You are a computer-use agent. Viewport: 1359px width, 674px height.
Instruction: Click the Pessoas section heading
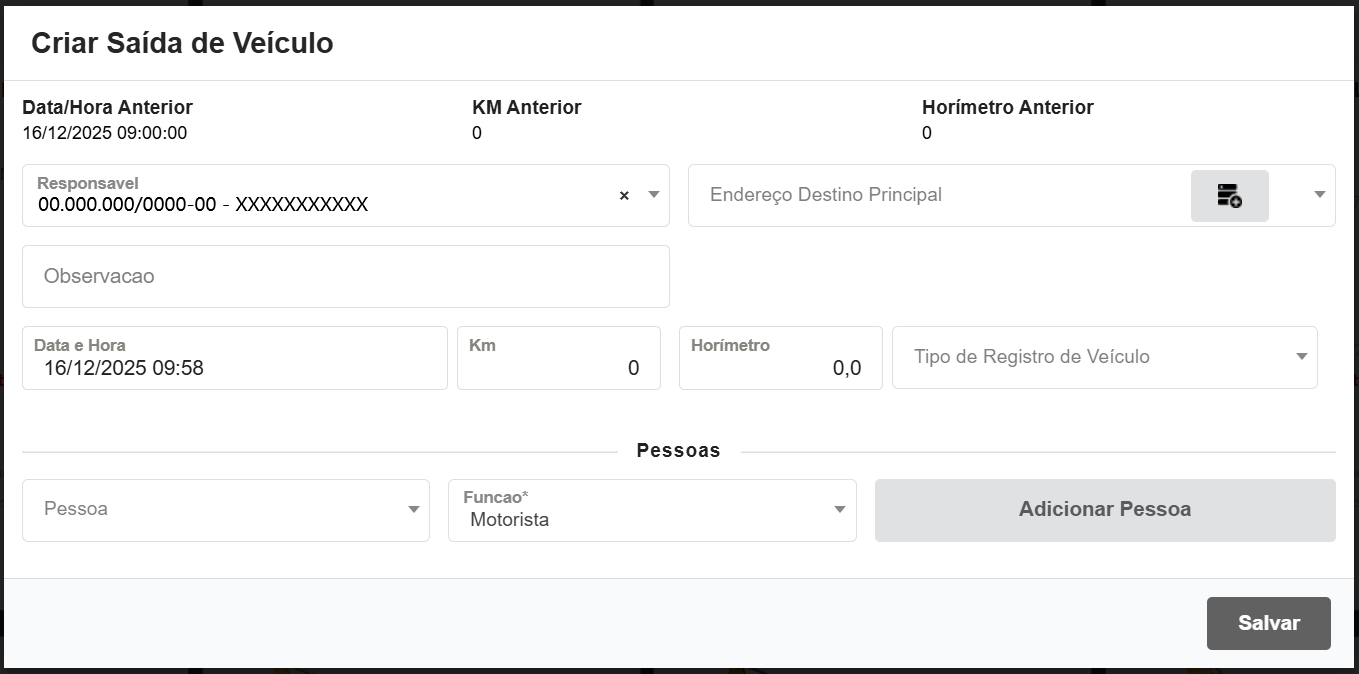[678, 451]
